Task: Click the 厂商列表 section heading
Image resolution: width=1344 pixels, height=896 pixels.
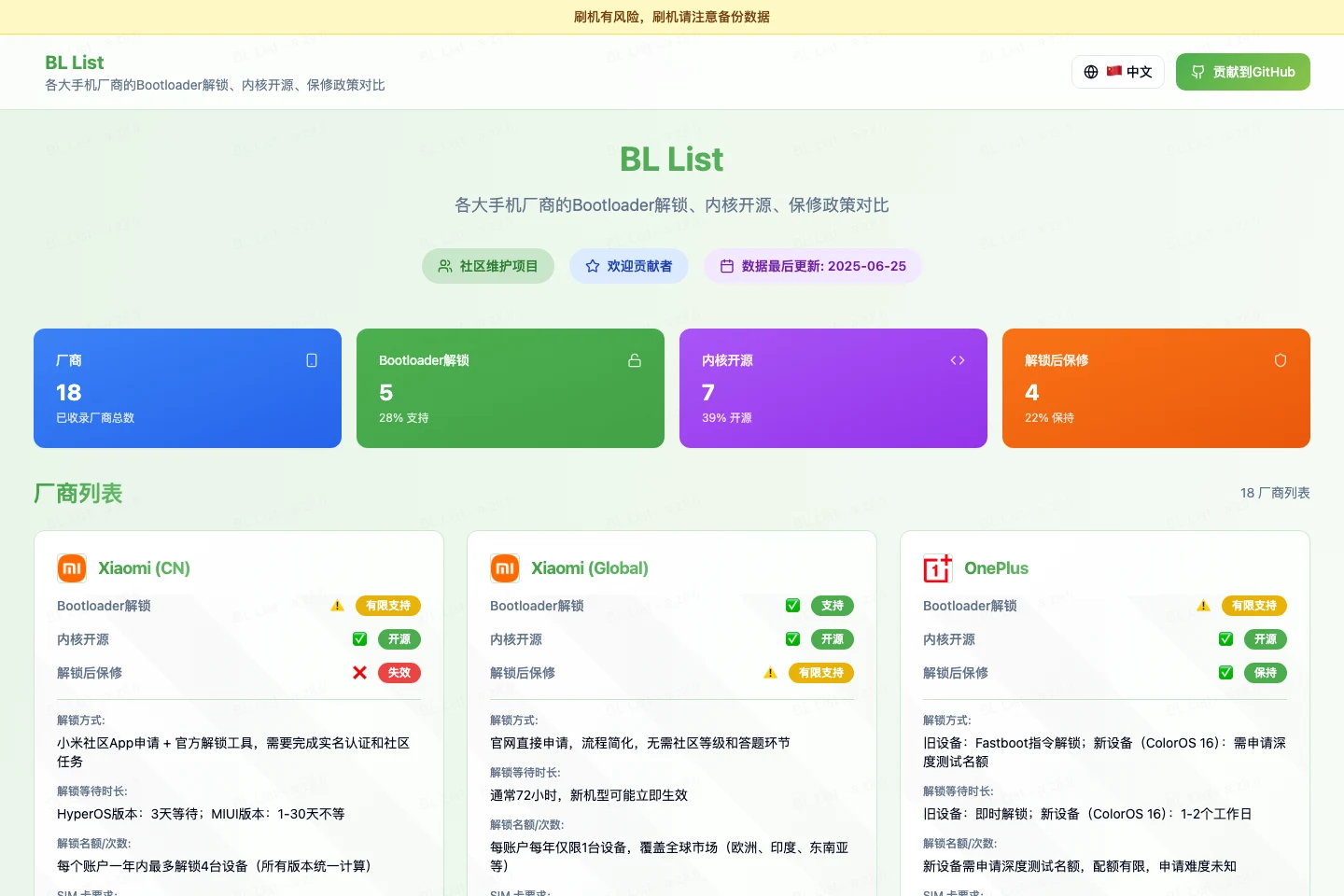Action: (78, 493)
